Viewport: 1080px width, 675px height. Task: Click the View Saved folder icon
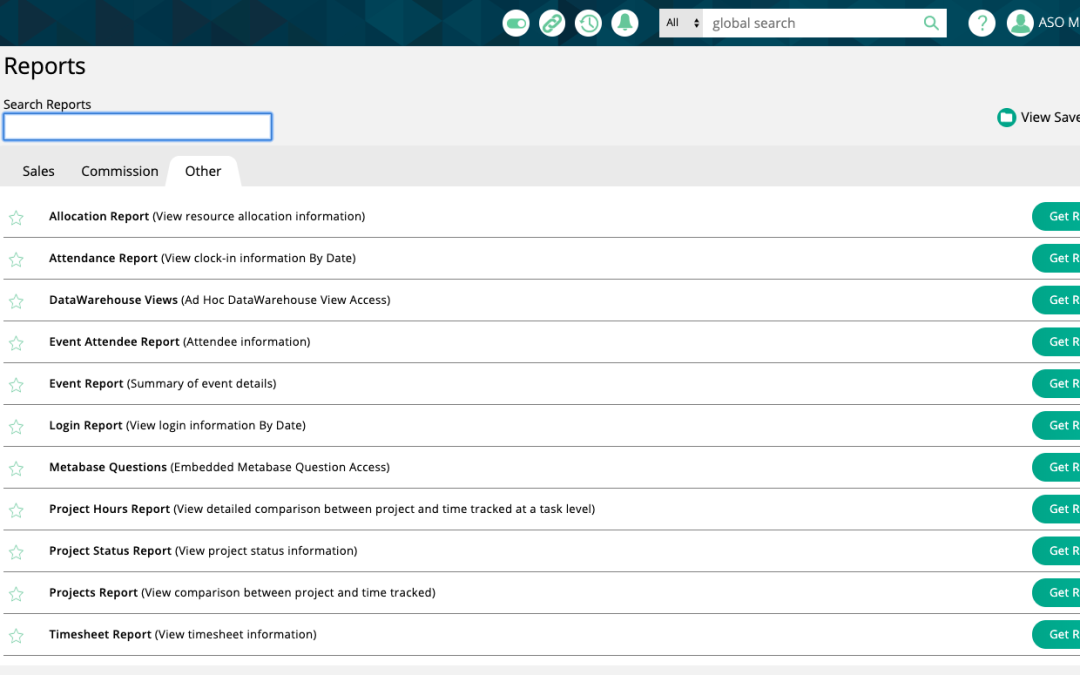tap(1006, 118)
